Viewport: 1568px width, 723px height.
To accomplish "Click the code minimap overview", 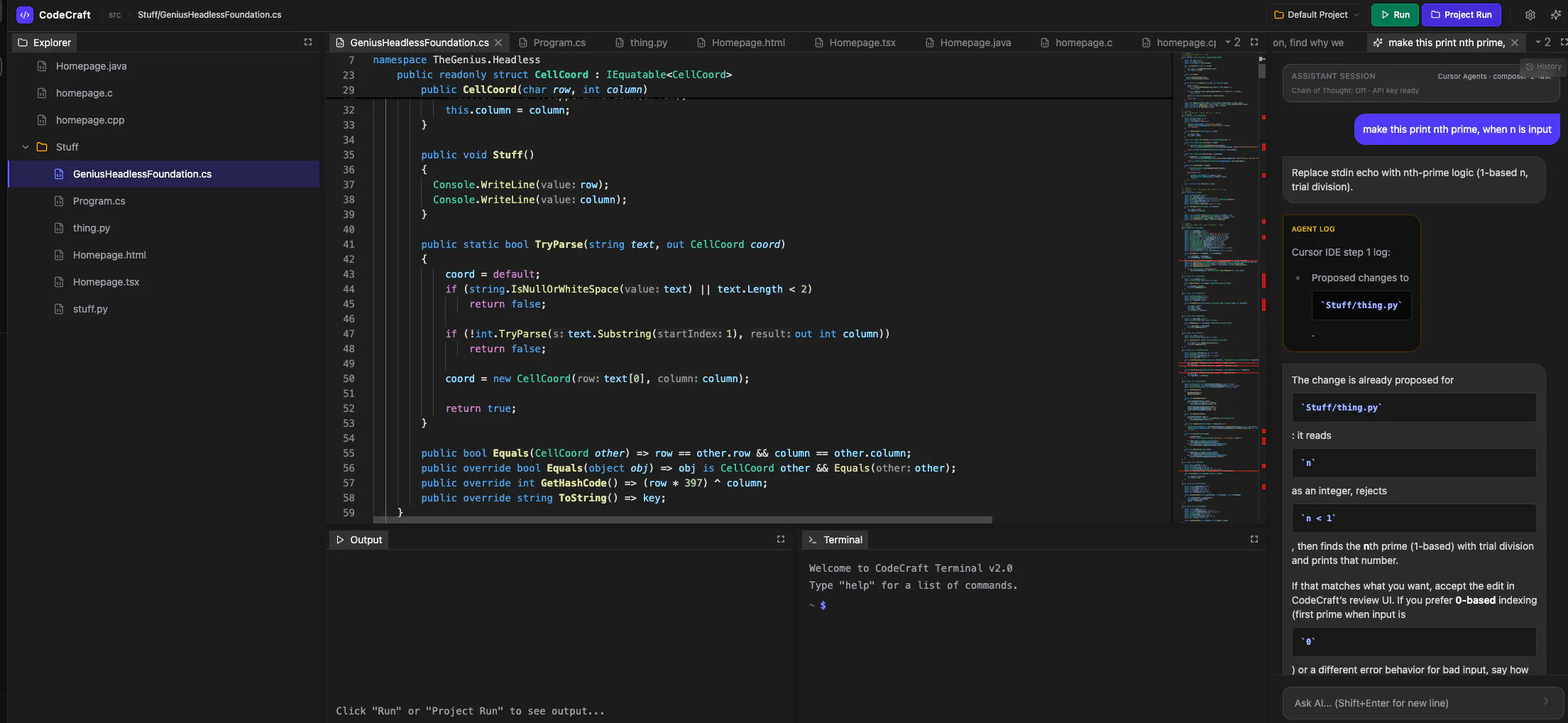I will [x=1217, y=288].
